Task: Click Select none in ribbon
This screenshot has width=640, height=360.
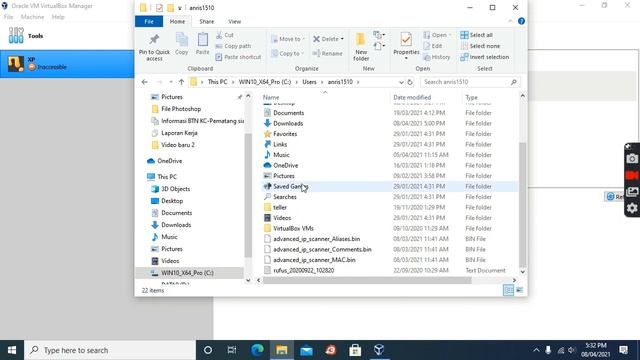Action: [x=480, y=46]
